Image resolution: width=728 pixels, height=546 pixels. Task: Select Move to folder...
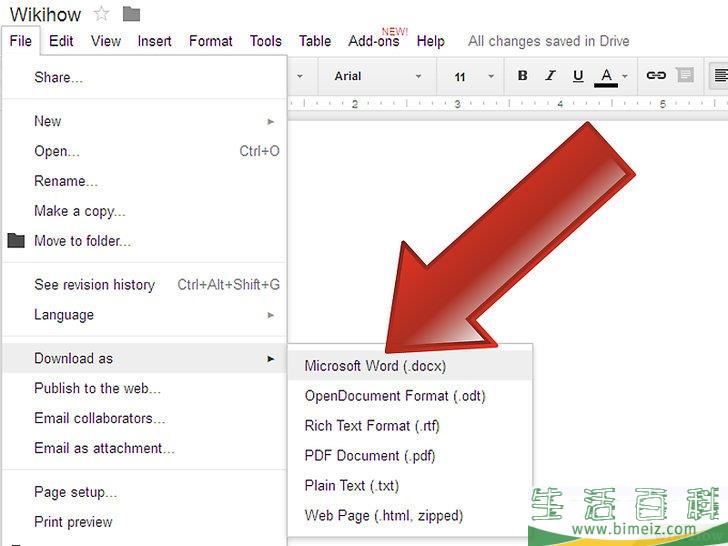click(x=144, y=240)
